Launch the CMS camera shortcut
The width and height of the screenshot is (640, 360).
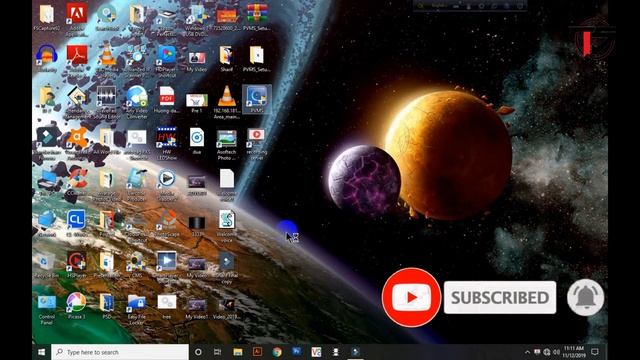click(x=137, y=265)
